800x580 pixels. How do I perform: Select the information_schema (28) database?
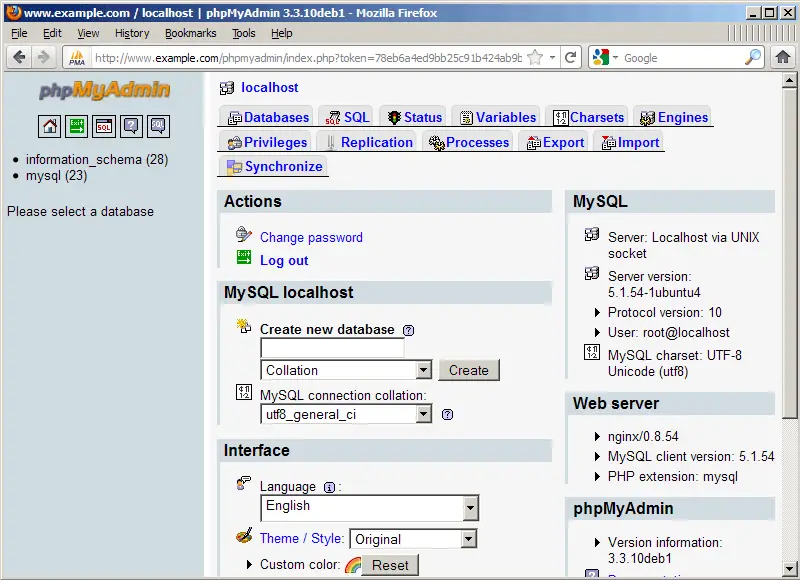[97, 159]
